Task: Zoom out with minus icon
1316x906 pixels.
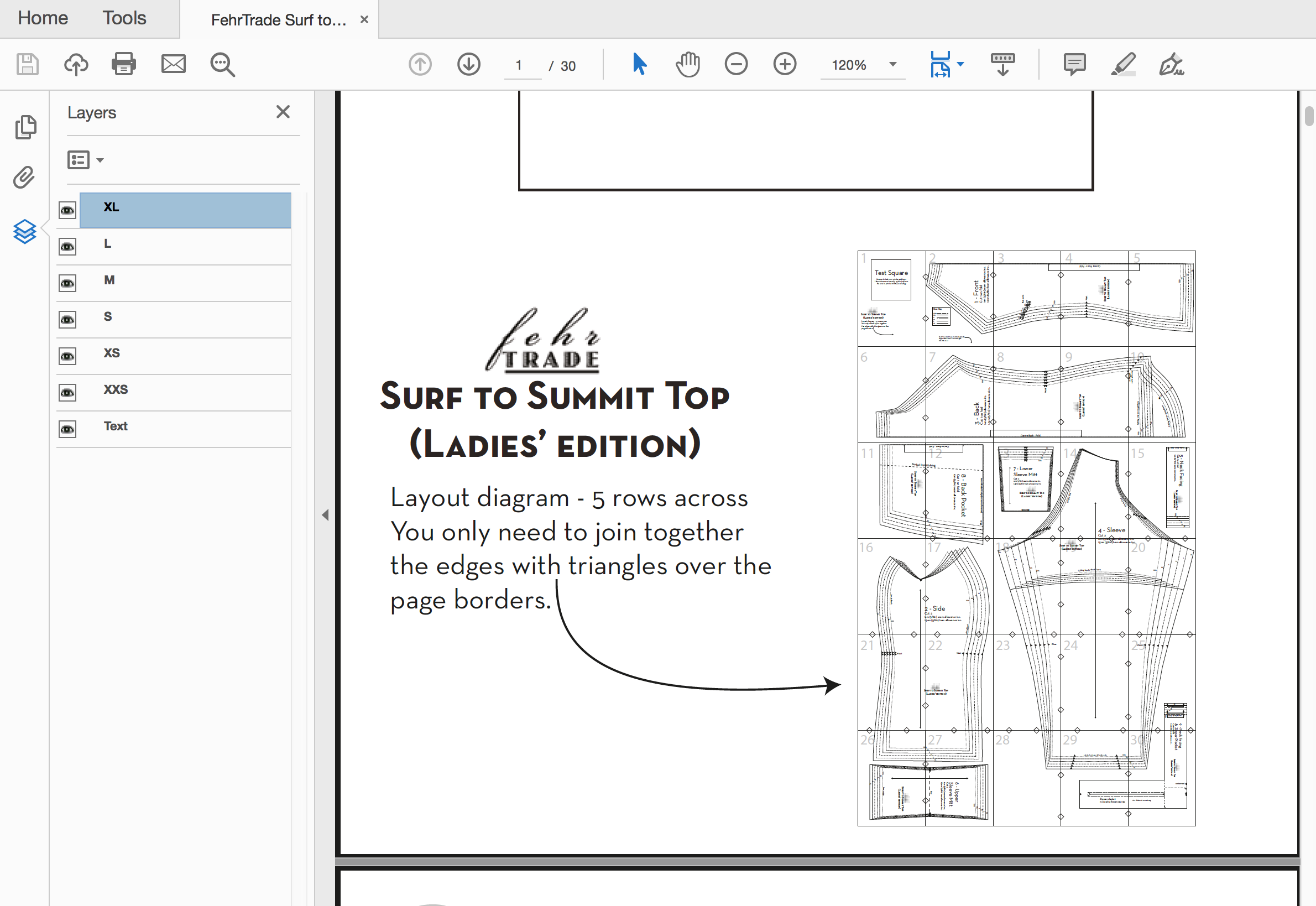Action: click(736, 64)
